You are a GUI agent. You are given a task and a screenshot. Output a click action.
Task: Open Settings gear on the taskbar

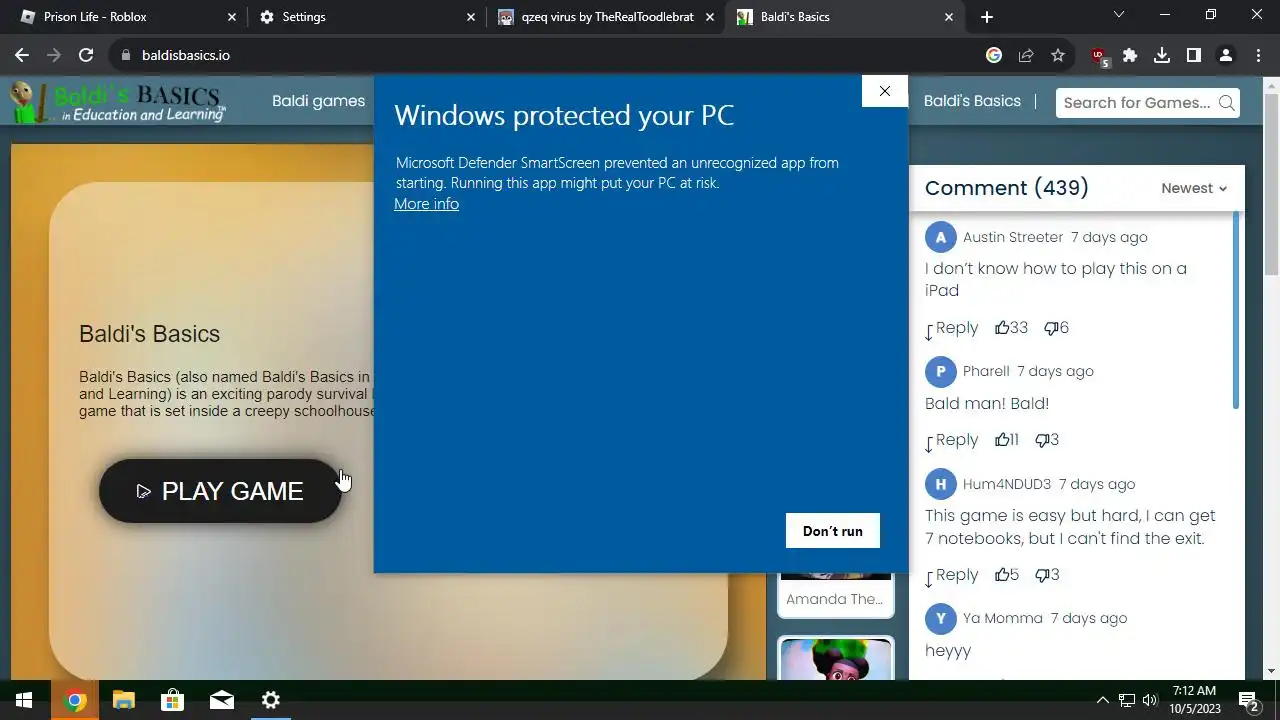pyautogui.click(x=270, y=700)
